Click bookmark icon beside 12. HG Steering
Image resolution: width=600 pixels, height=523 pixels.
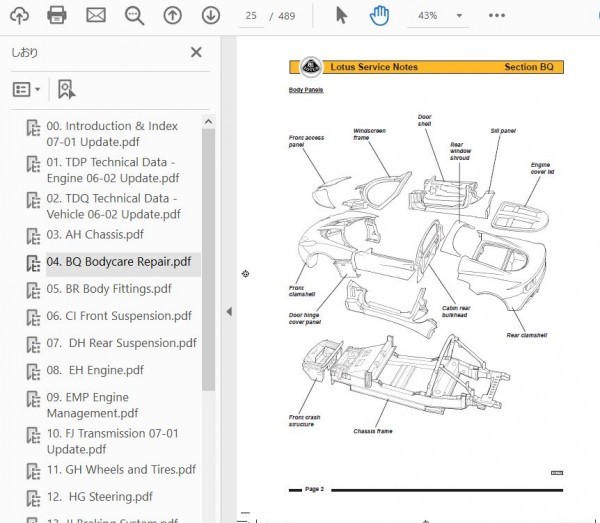[x=33, y=498]
